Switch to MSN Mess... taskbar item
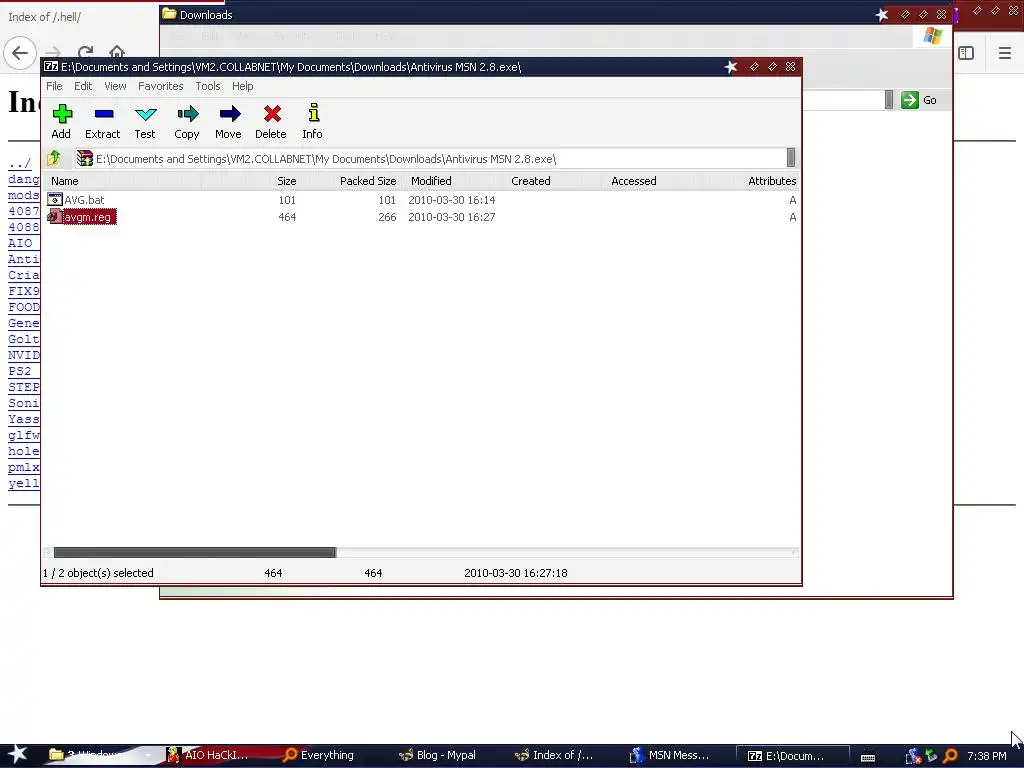The width and height of the screenshot is (1024, 768). (x=670, y=755)
